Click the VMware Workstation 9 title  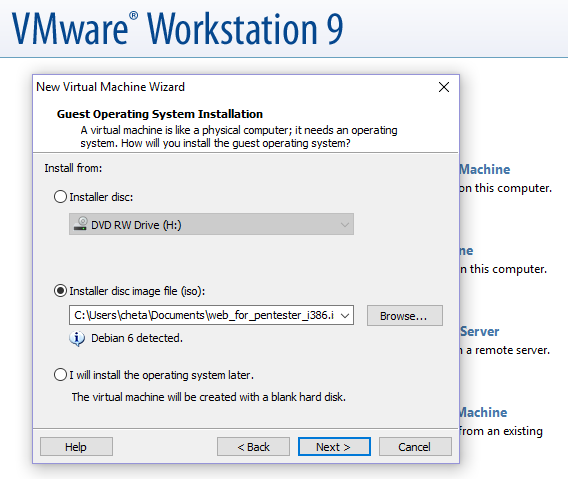pos(178,29)
